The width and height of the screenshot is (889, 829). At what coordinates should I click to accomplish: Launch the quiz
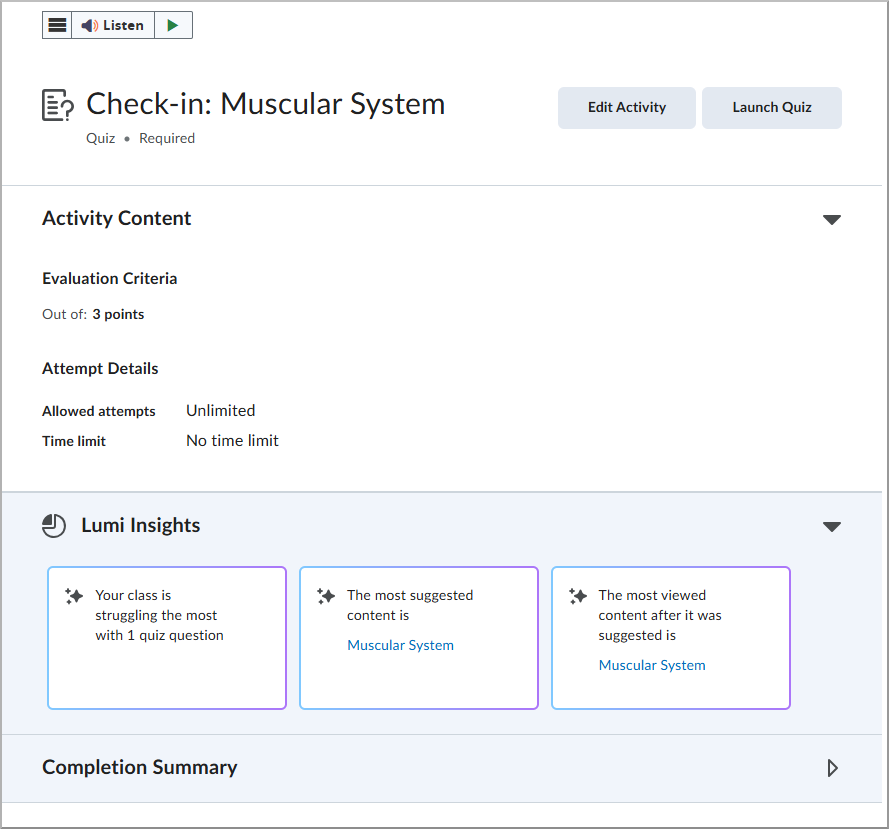click(771, 107)
